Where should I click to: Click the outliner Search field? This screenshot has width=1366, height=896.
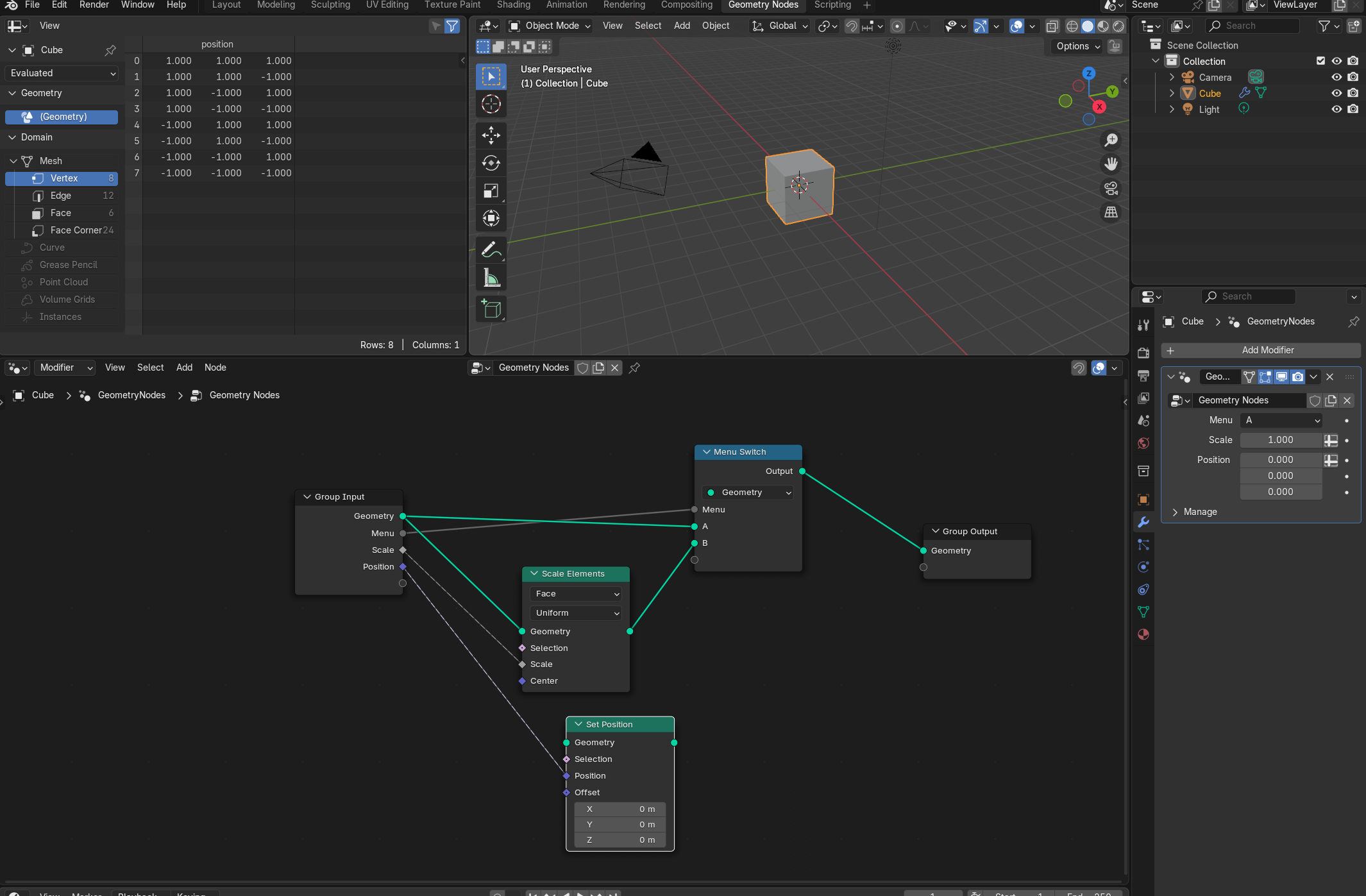coord(1252,26)
